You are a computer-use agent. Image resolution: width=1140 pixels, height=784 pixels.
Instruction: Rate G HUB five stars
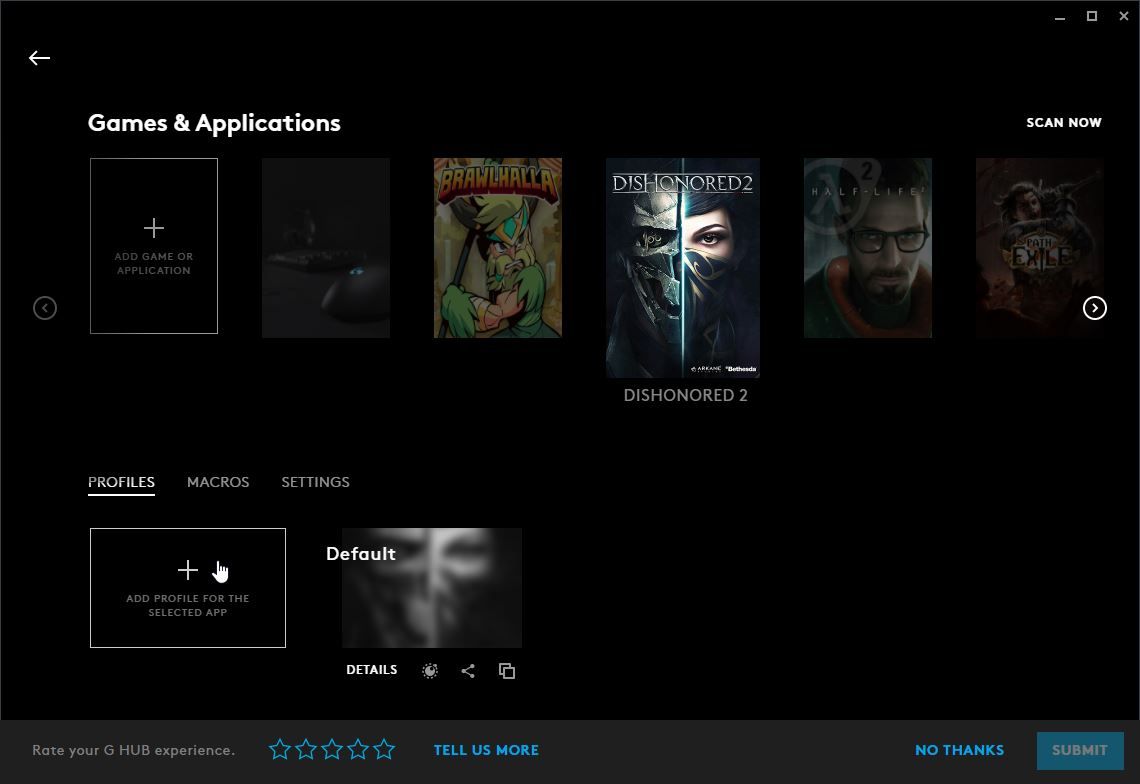[384, 749]
